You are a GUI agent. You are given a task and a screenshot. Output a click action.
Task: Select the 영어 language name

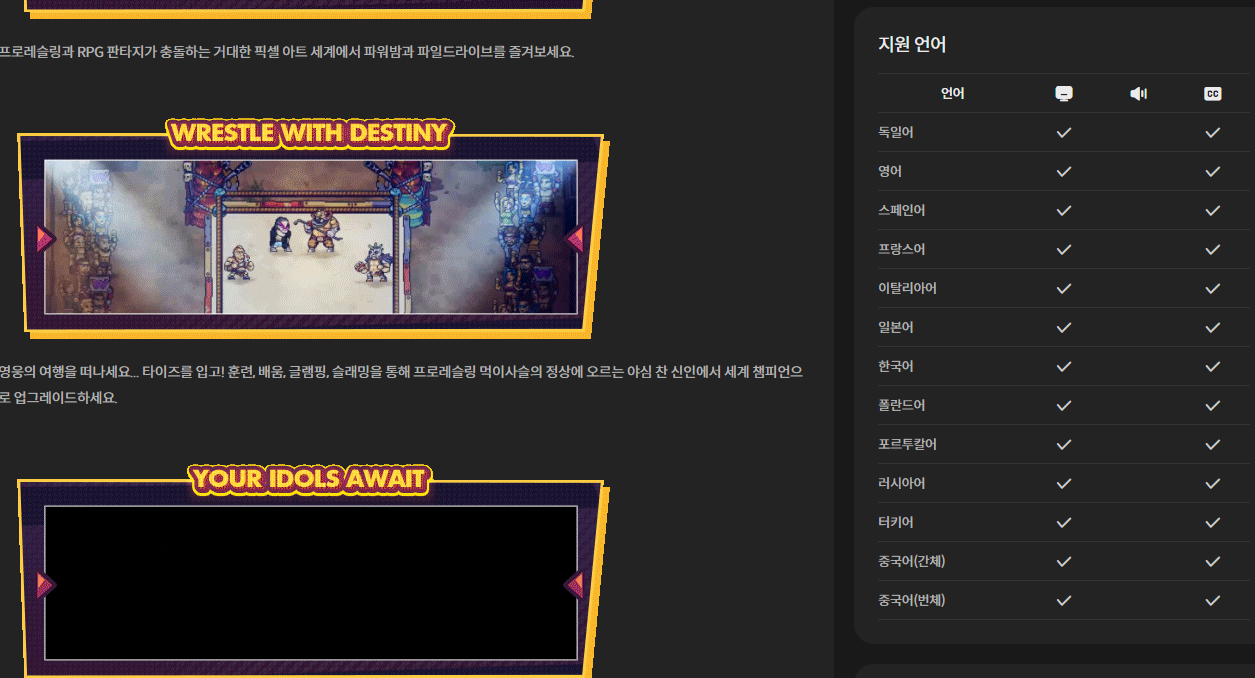point(890,171)
